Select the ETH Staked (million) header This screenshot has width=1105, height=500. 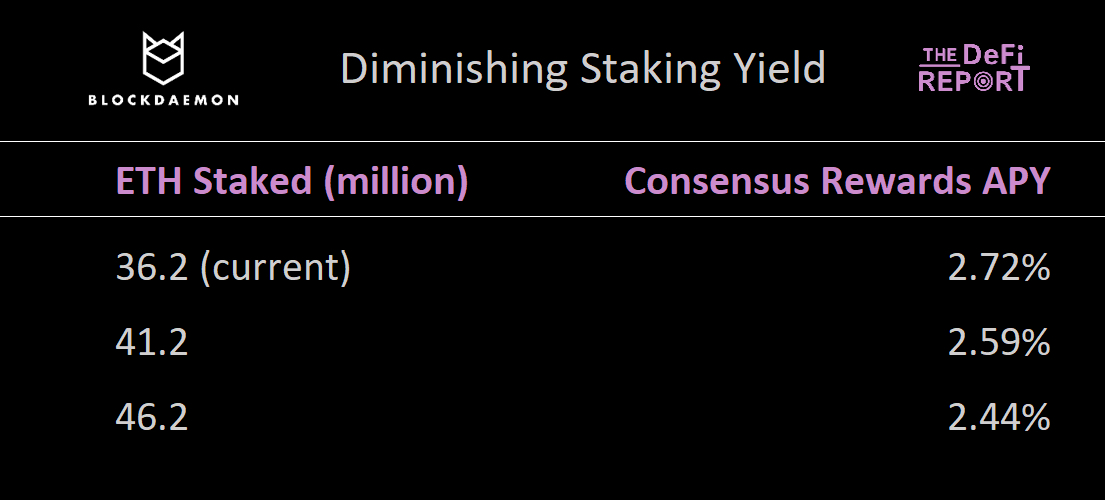[292, 182]
